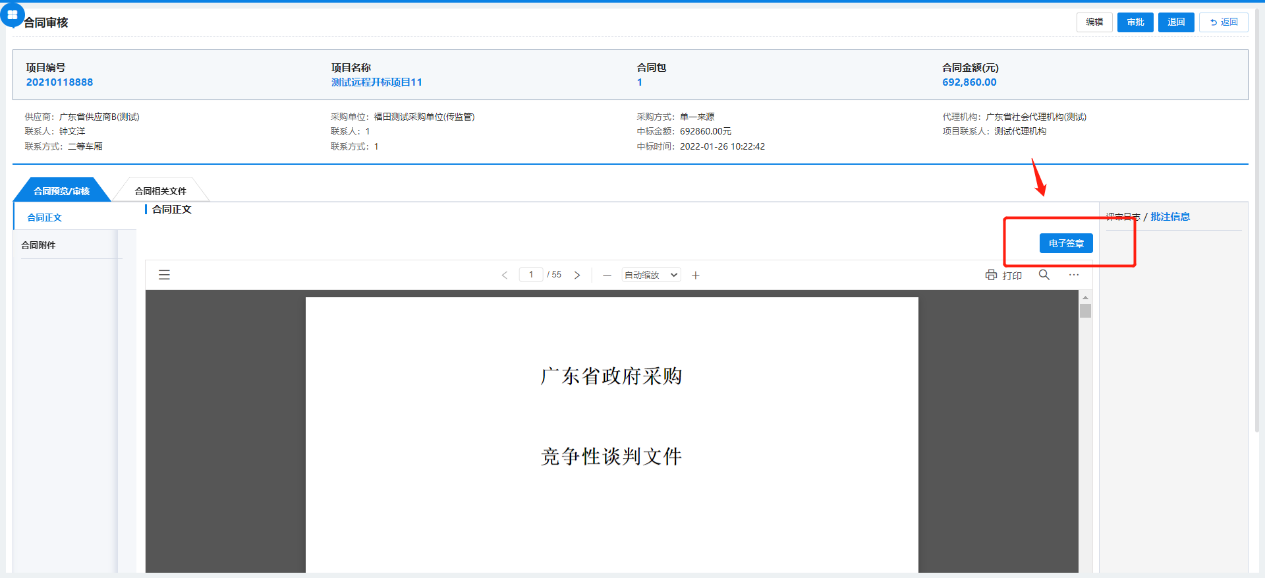Select the 合同正文 side tab
1265x578 pixels.
coord(45,217)
